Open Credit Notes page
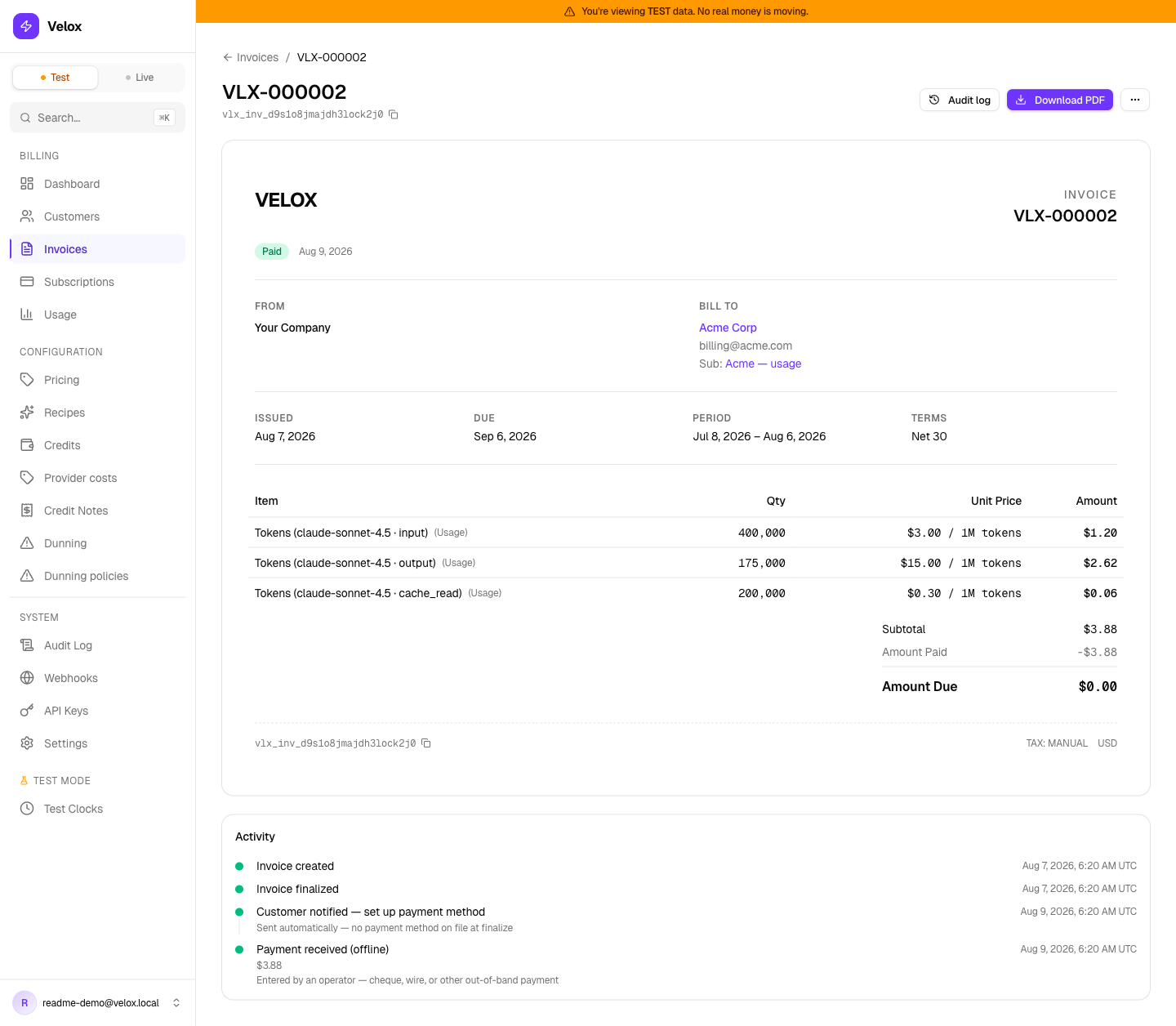This screenshot has height=1026, width=1176. (x=97, y=511)
